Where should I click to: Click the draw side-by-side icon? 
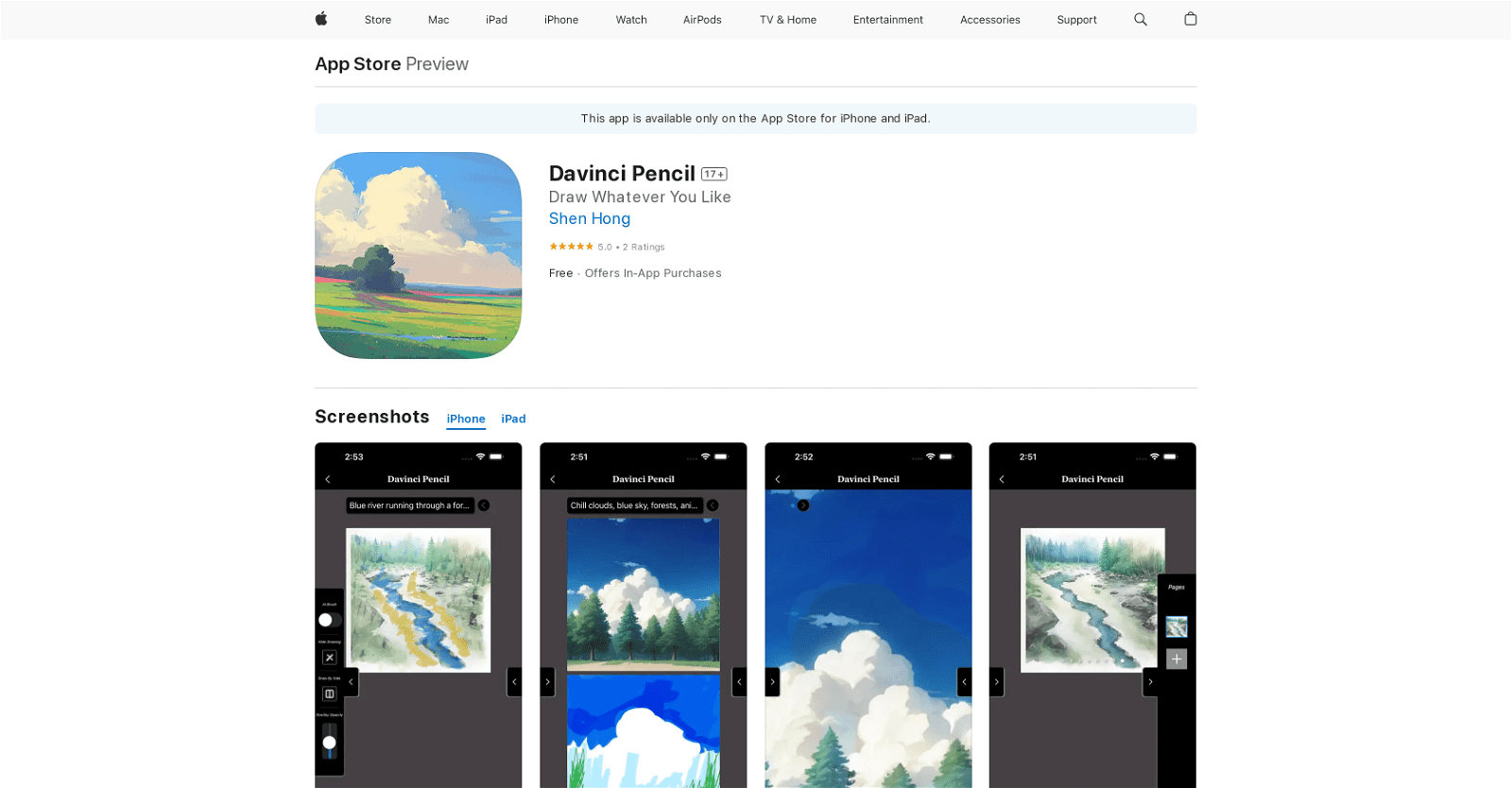(330, 694)
